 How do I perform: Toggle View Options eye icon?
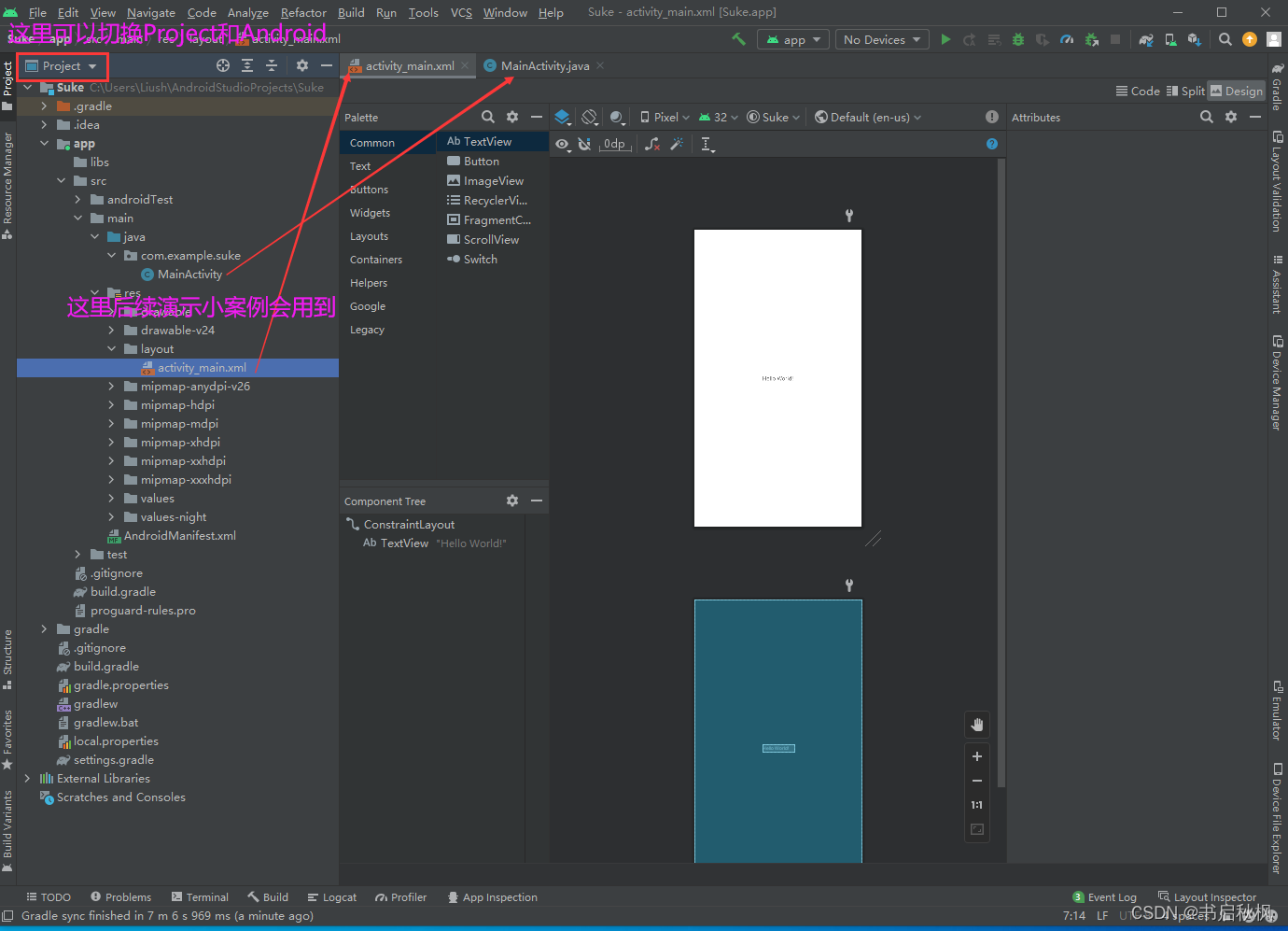click(x=562, y=144)
